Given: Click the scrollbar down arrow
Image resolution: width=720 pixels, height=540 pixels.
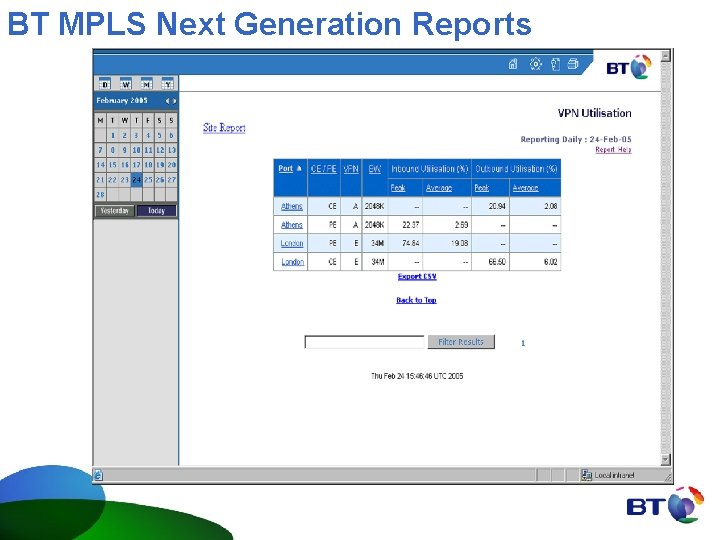Looking at the screenshot, I should (x=666, y=459).
